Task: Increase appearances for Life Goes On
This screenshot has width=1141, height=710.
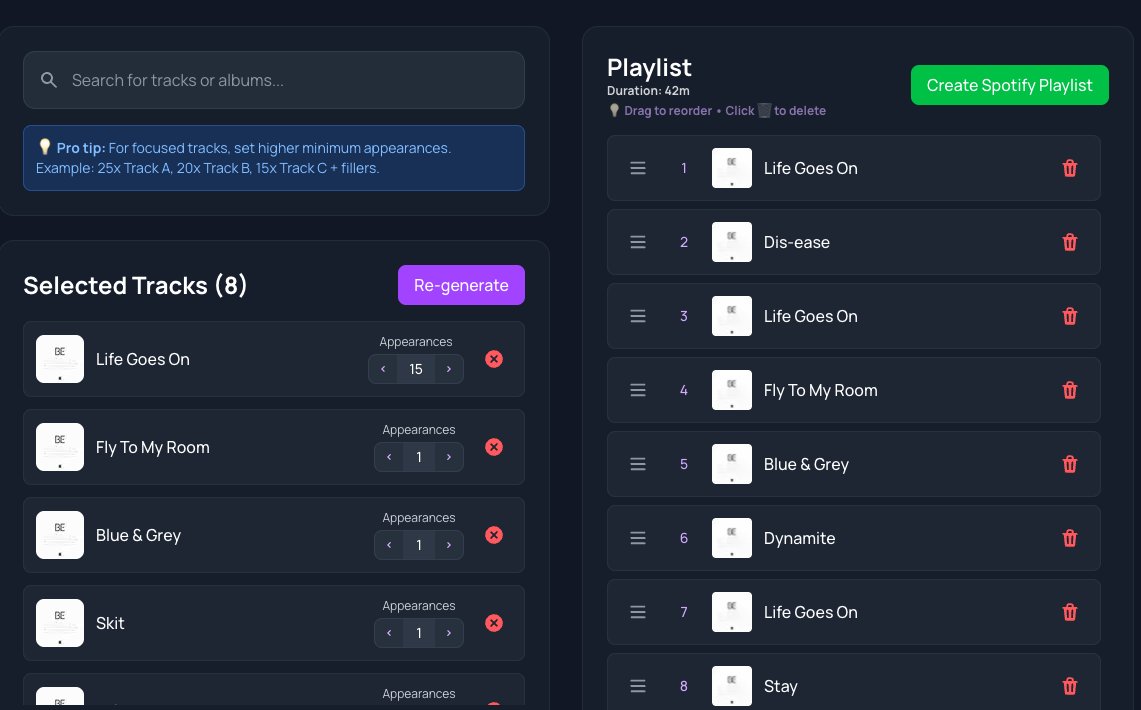Action: [449, 369]
